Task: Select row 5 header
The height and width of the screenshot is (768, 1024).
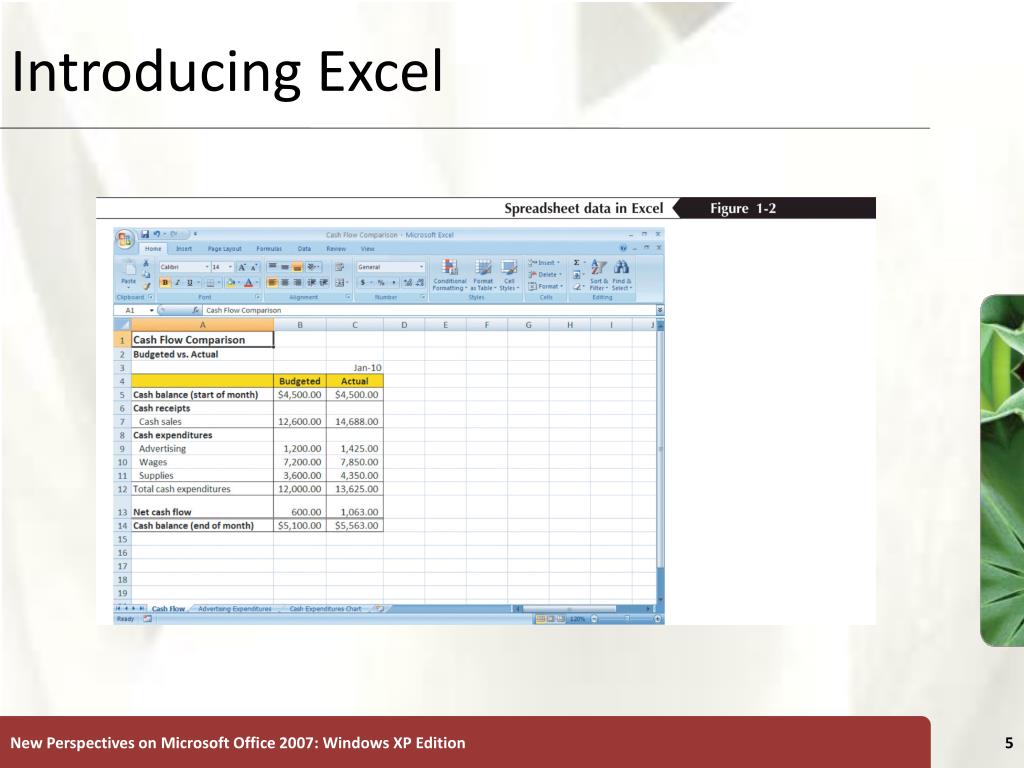Action: (122, 394)
